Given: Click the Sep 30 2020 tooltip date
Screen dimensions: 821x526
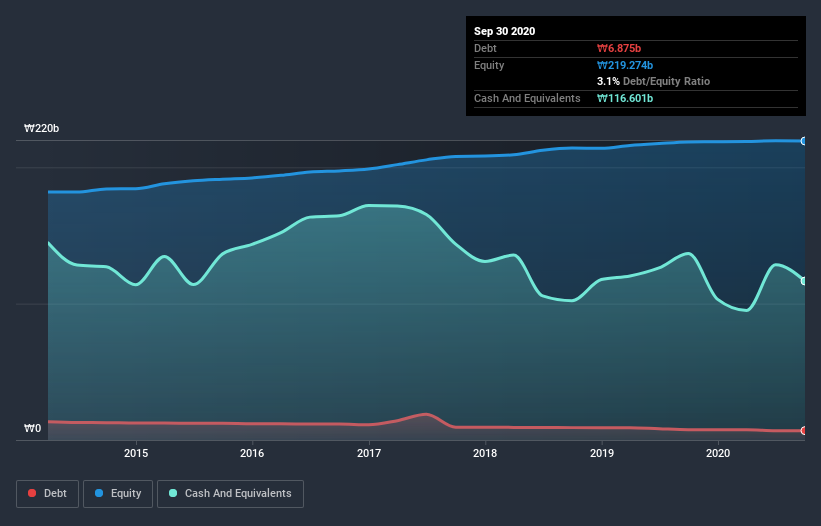Looking at the screenshot, I should click(505, 31).
